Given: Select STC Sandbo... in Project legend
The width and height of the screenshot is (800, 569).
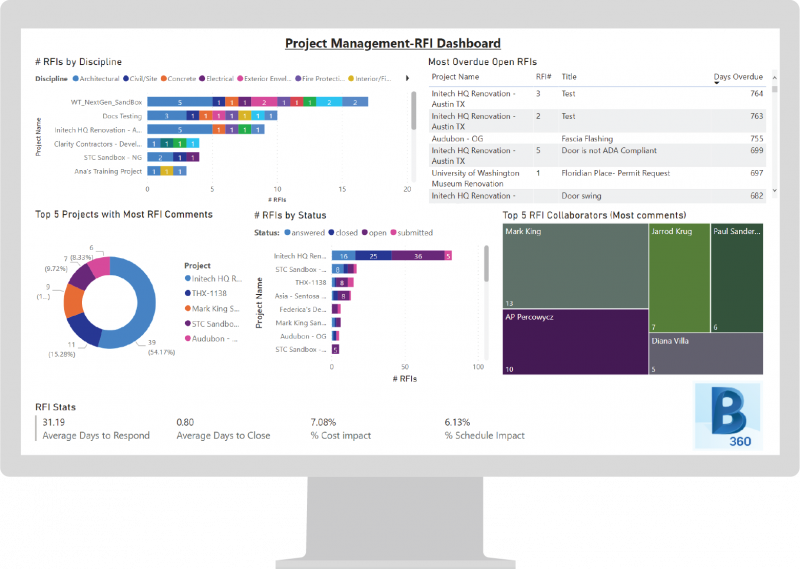Looking at the screenshot, I should point(212,324).
